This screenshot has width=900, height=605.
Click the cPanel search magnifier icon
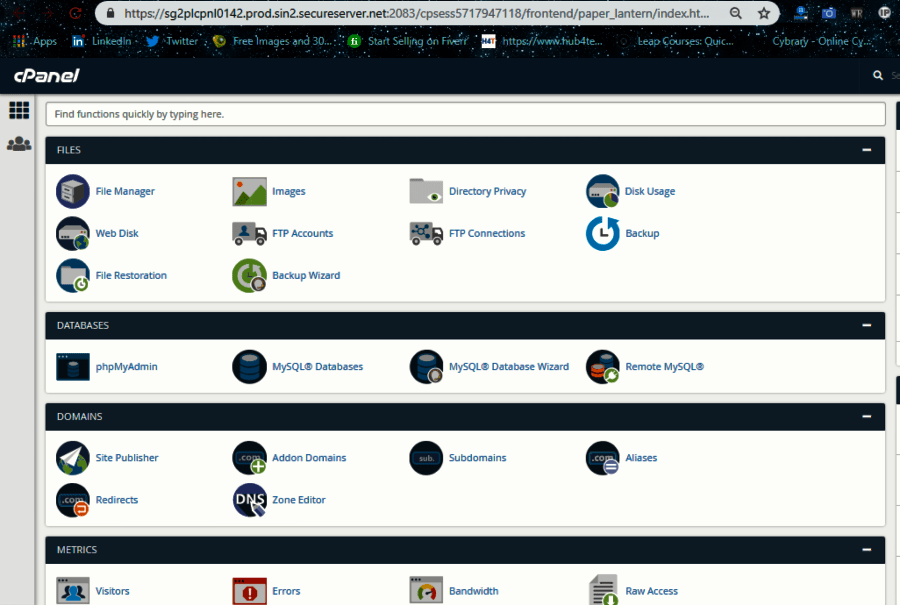pyautogui.click(x=878, y=75)
